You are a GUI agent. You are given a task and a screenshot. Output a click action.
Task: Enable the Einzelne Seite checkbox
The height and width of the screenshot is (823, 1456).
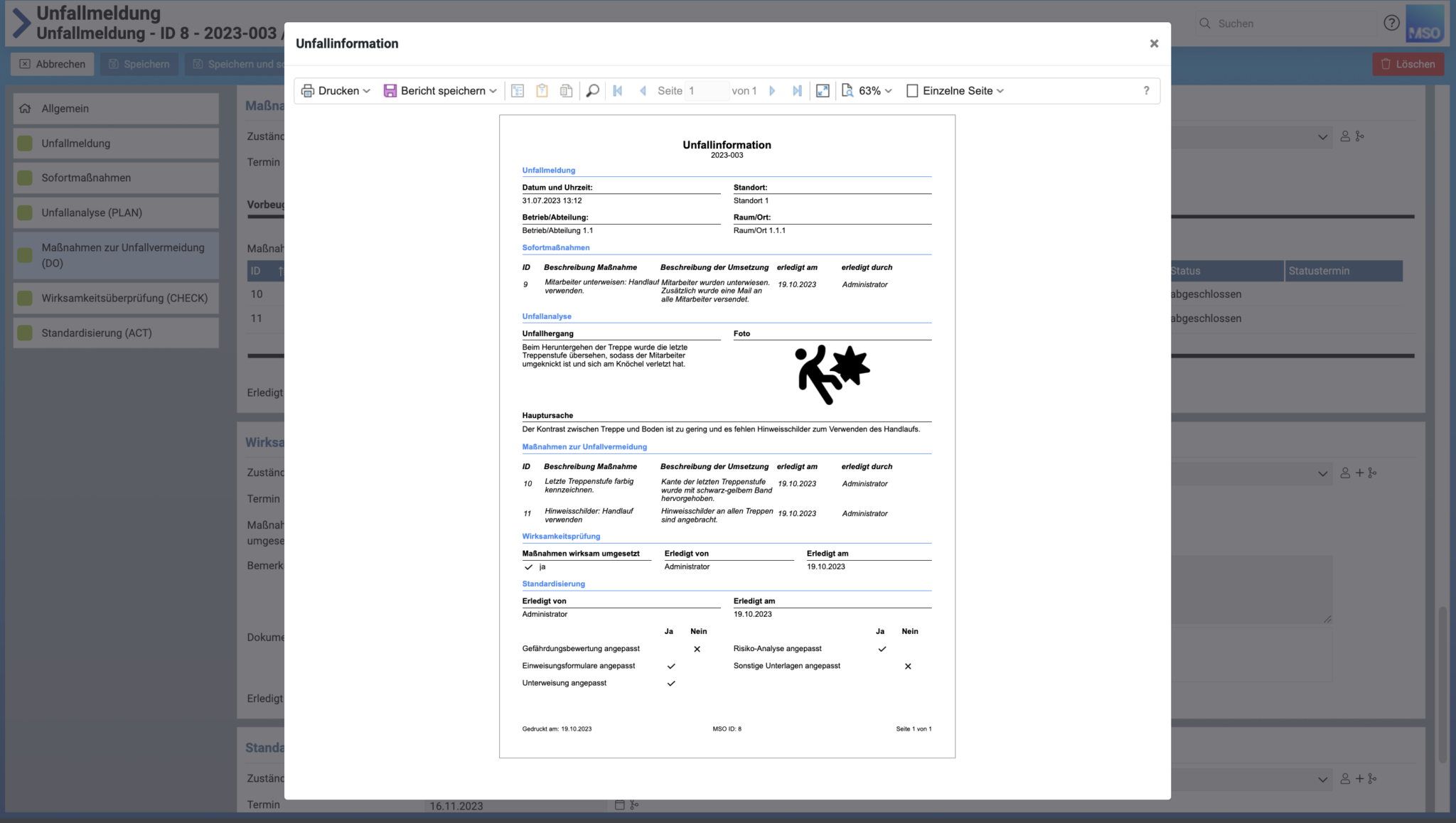coord(913,90)
